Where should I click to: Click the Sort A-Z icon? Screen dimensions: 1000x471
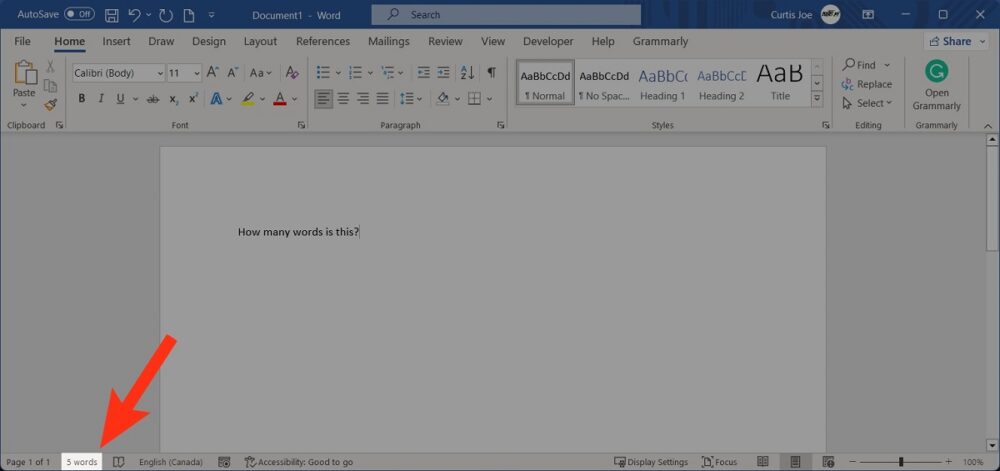click(x=467, y=73)
